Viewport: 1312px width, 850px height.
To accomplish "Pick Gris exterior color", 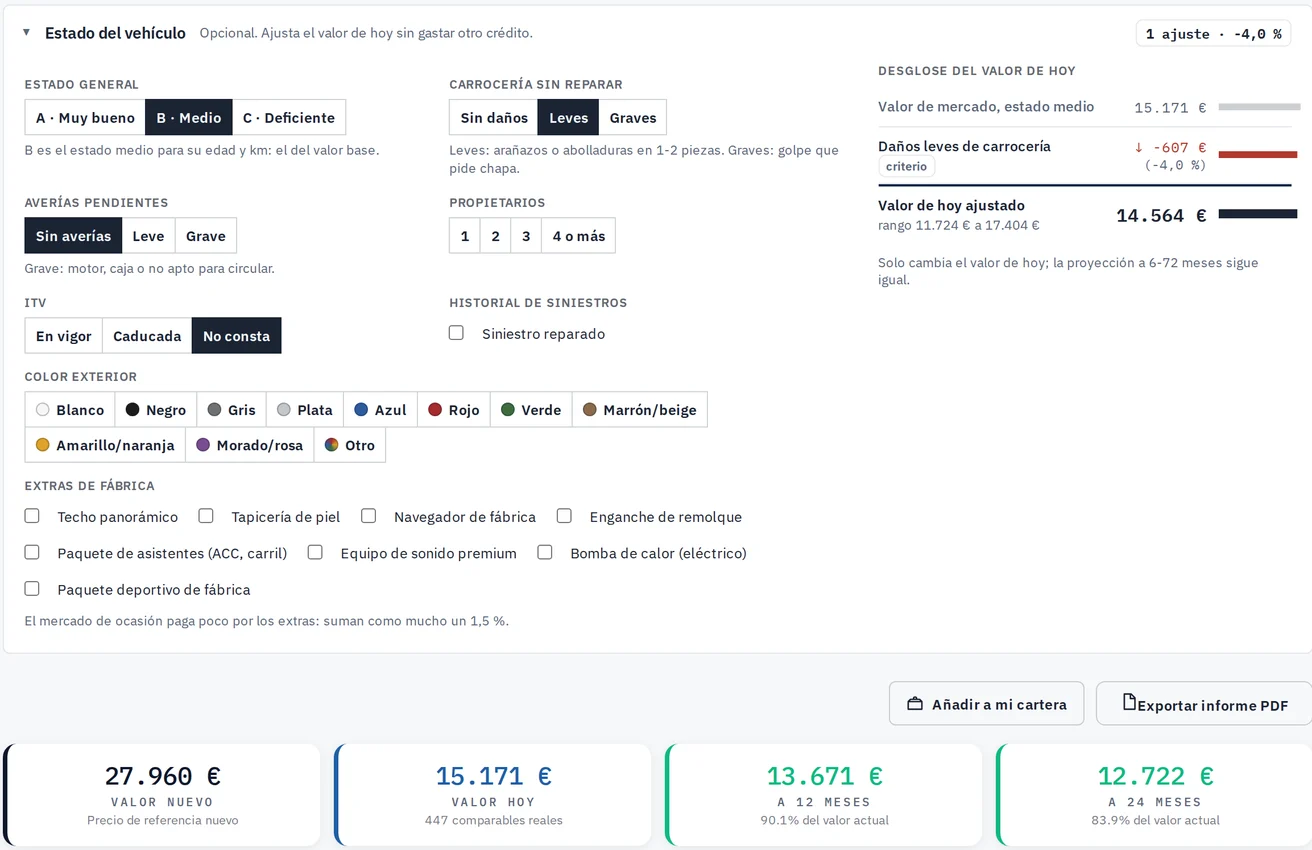I will (232, 410).
